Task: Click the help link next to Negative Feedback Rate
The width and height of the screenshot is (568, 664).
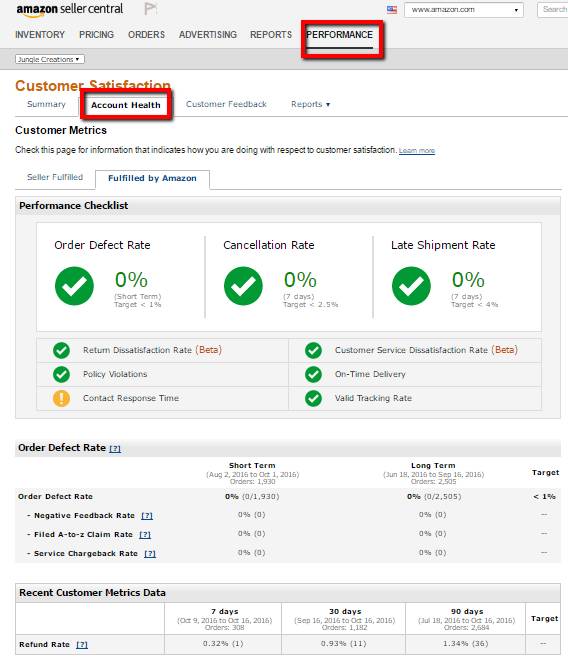Action: 147,516
